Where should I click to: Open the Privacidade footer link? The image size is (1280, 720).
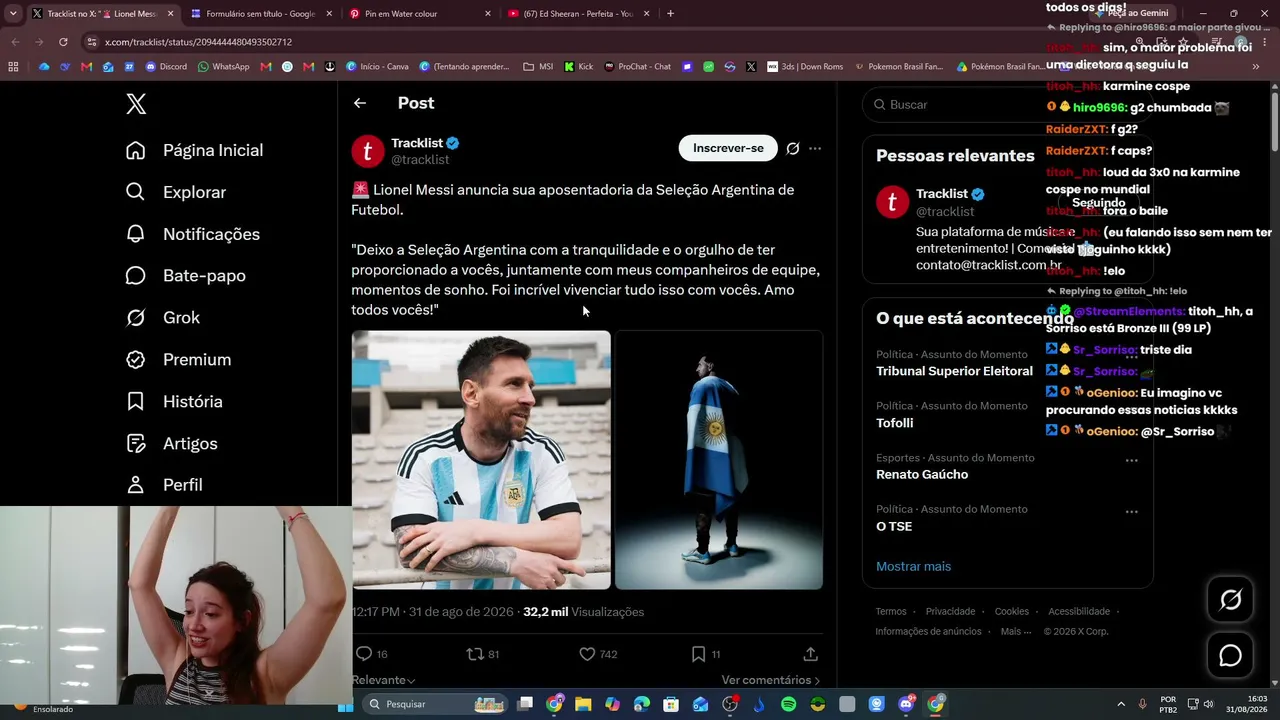point(950,612)
